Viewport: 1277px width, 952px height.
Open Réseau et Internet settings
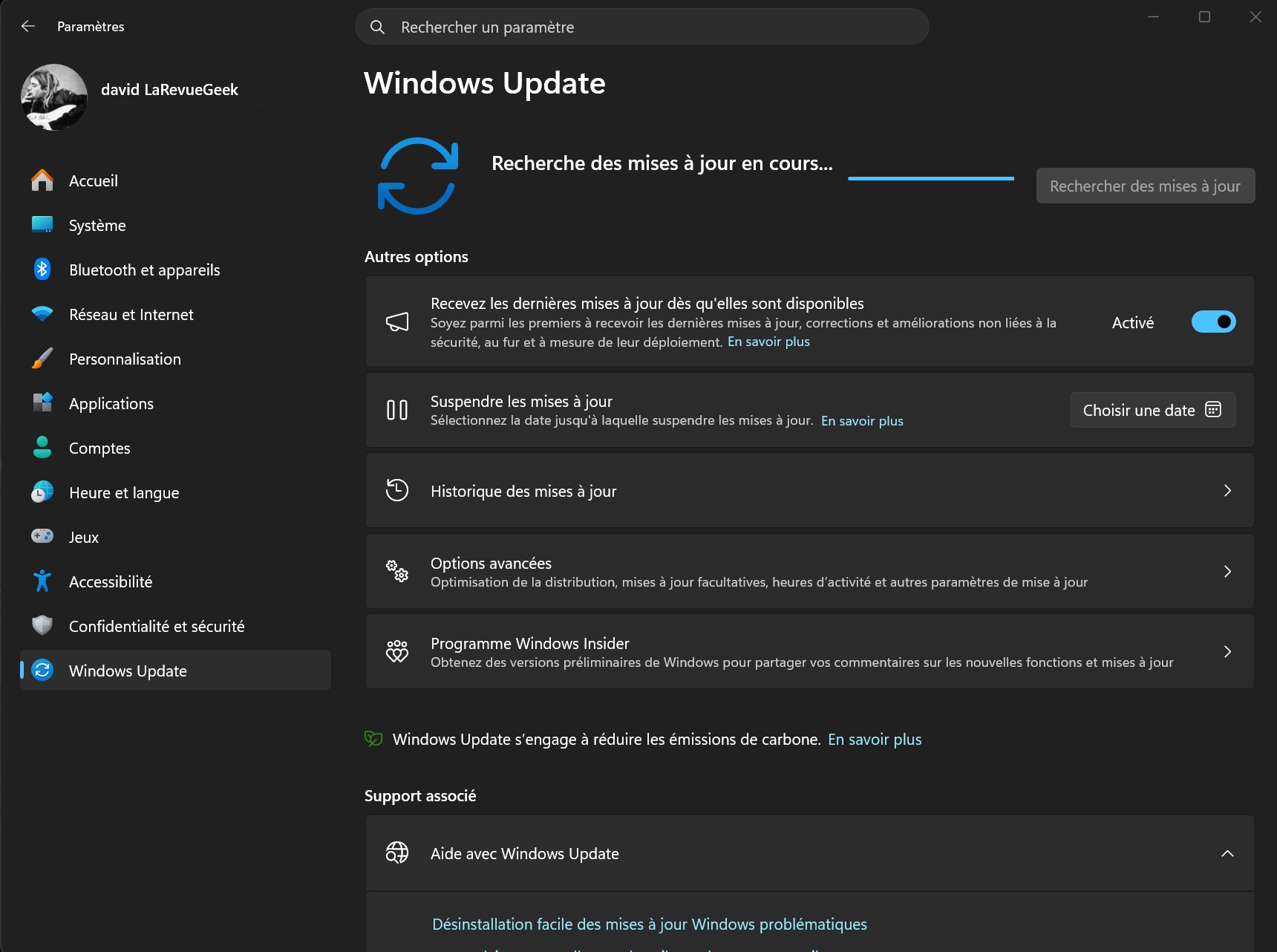(x=176, y=314)
